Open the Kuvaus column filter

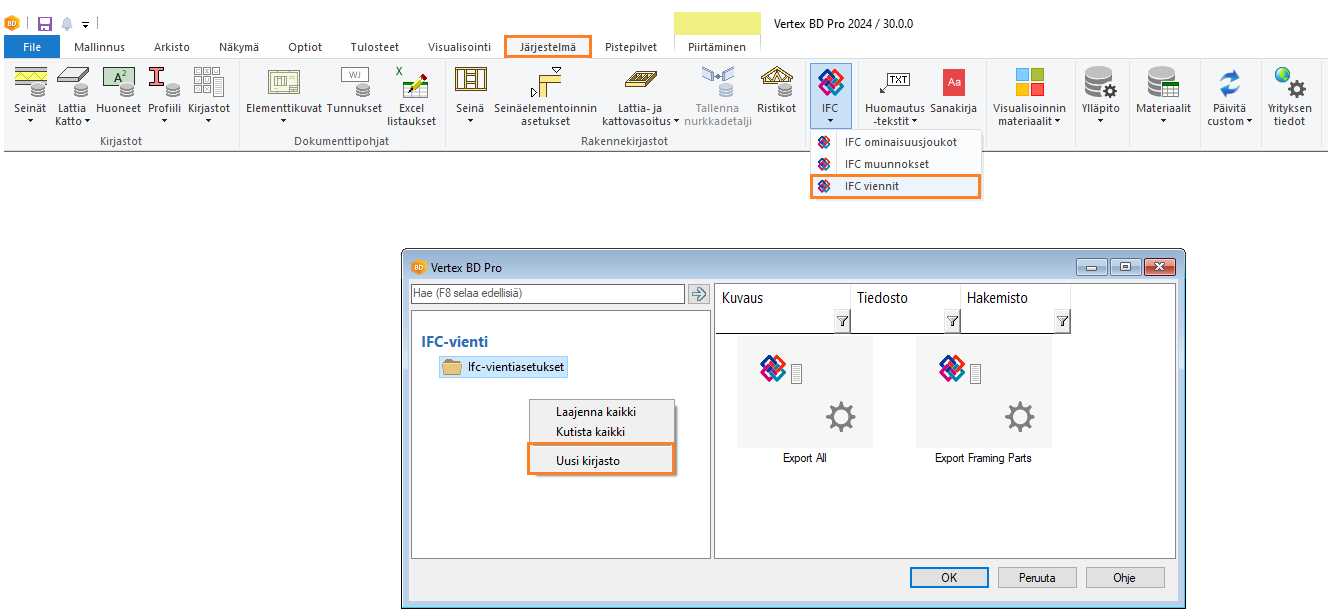click(842, 321)
